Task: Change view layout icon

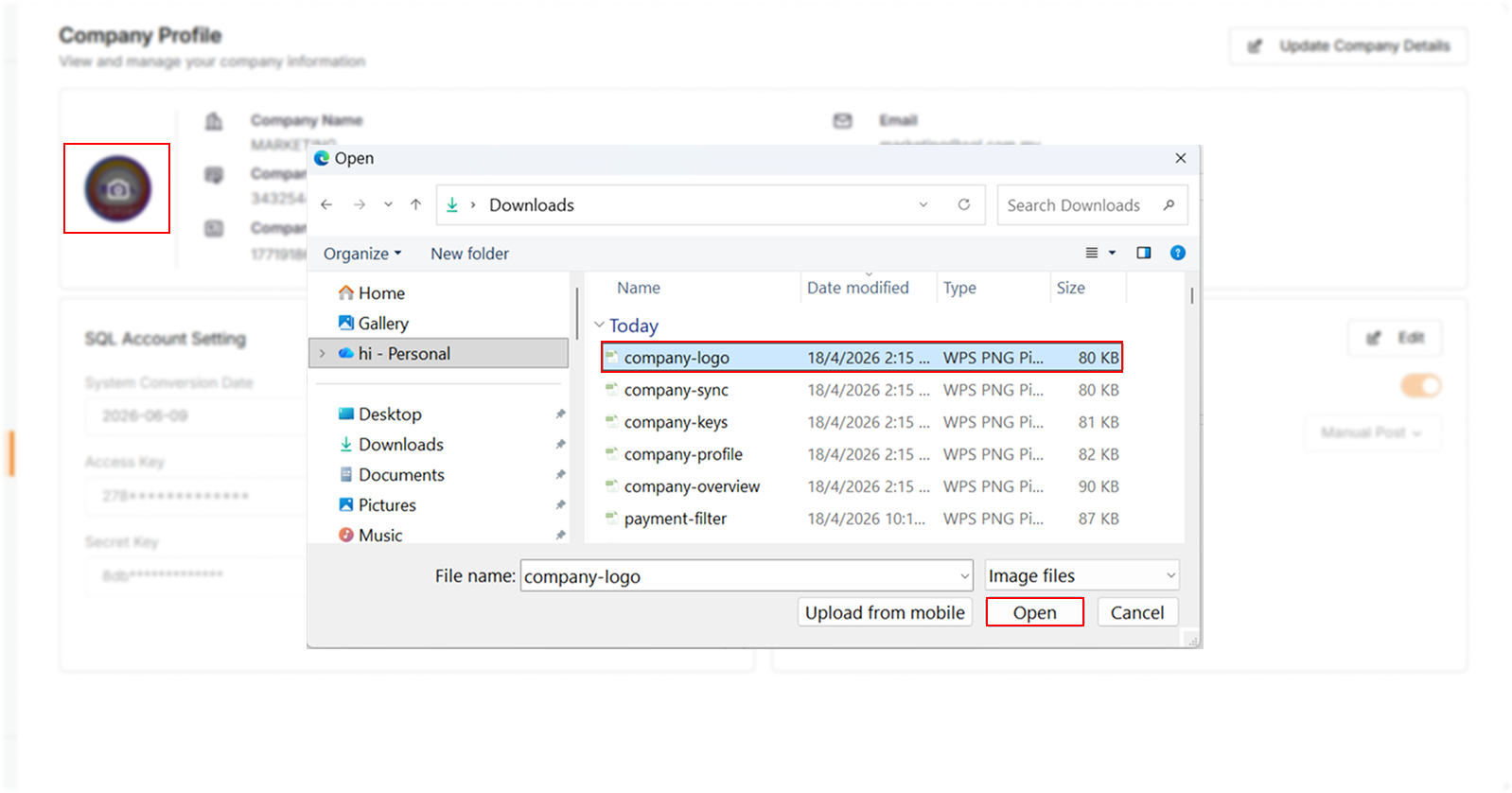Action: click(1092, 253)
